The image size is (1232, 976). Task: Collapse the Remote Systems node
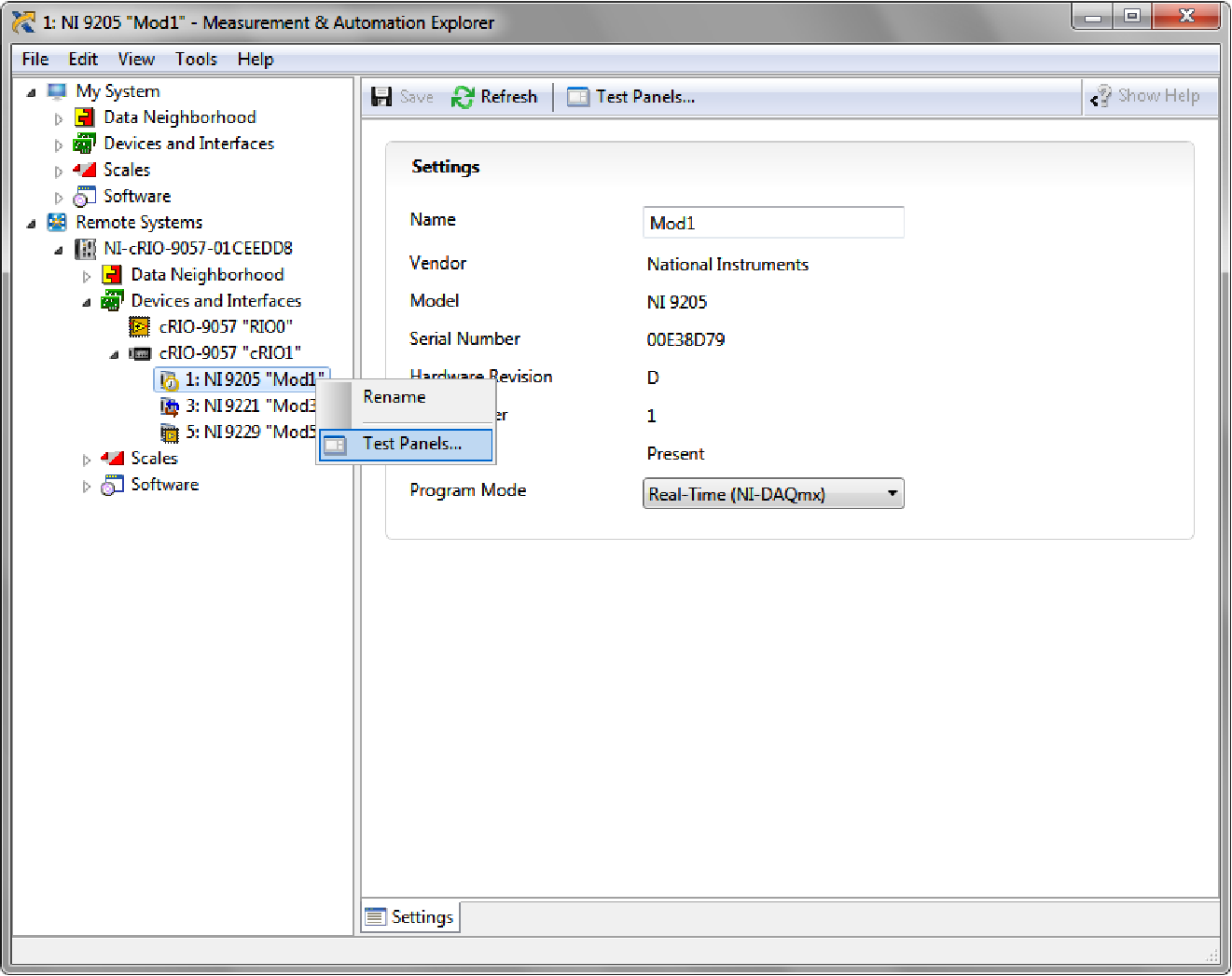click(32, 224)
